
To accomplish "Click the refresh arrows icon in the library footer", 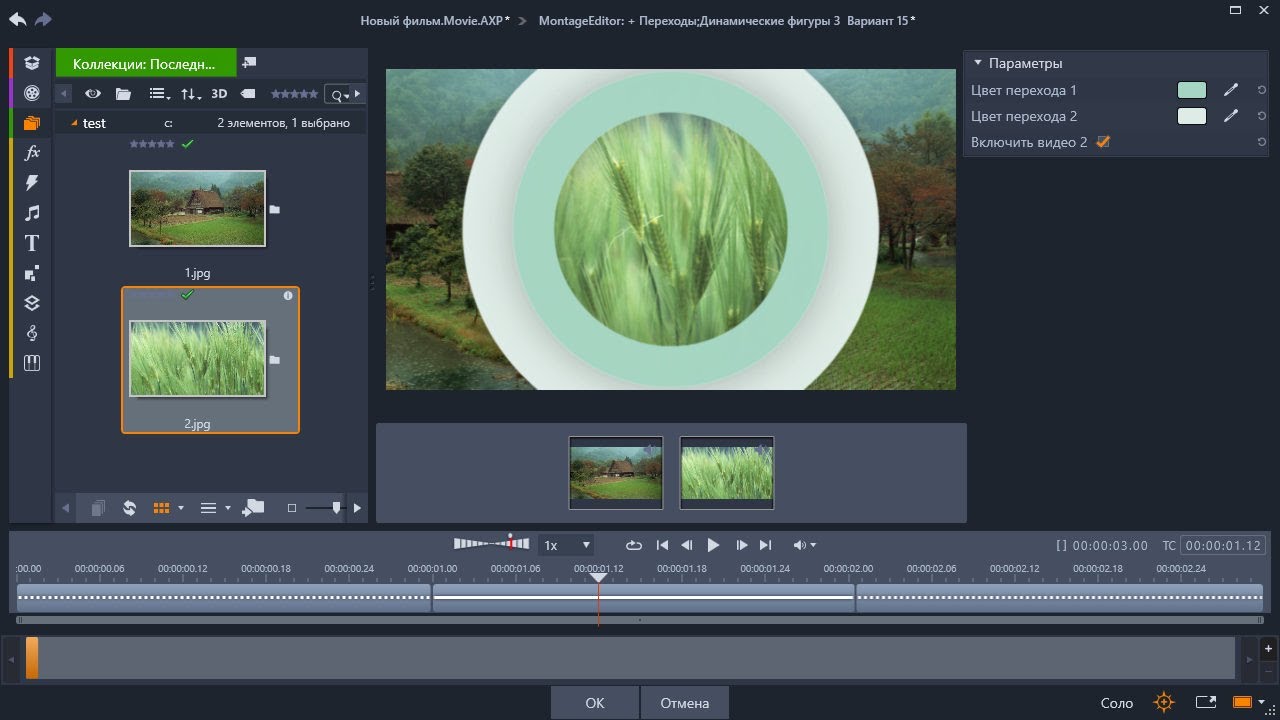I will (x=129, y=508).
